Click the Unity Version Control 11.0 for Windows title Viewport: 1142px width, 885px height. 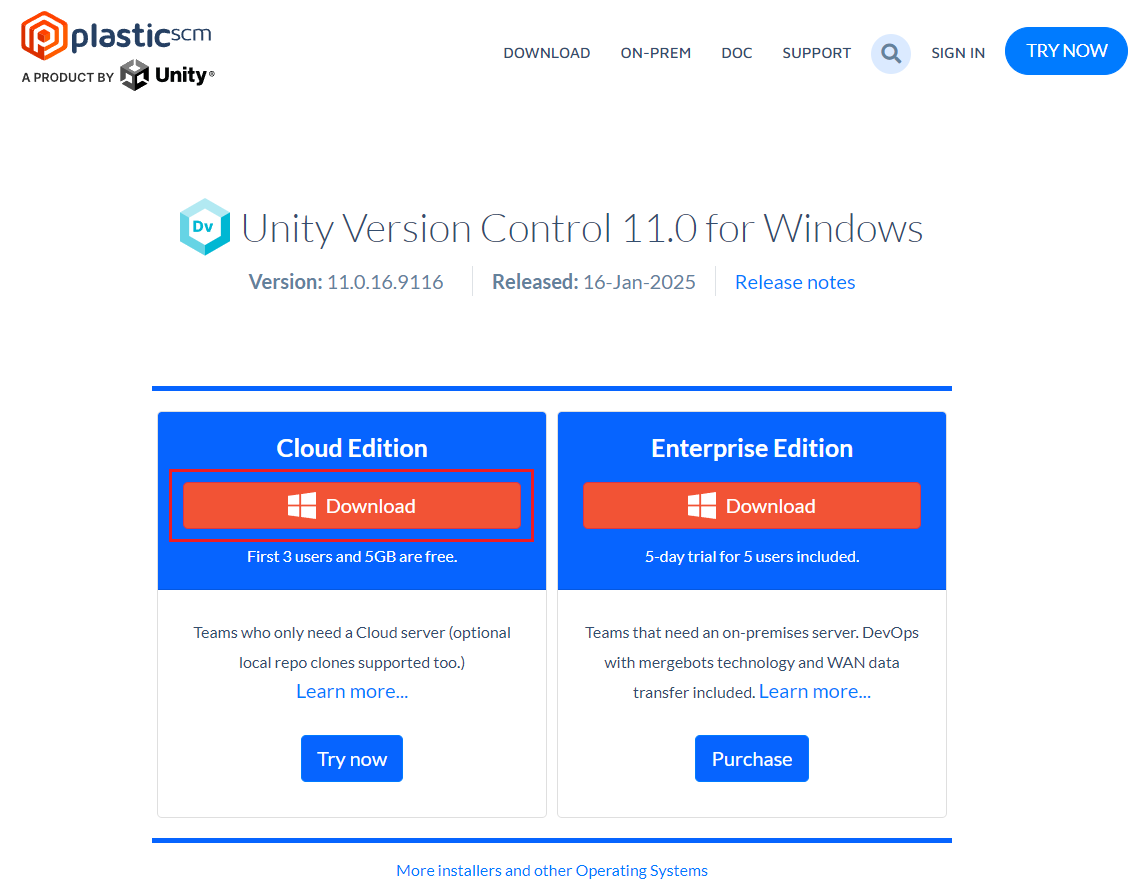tap(582, 229)
